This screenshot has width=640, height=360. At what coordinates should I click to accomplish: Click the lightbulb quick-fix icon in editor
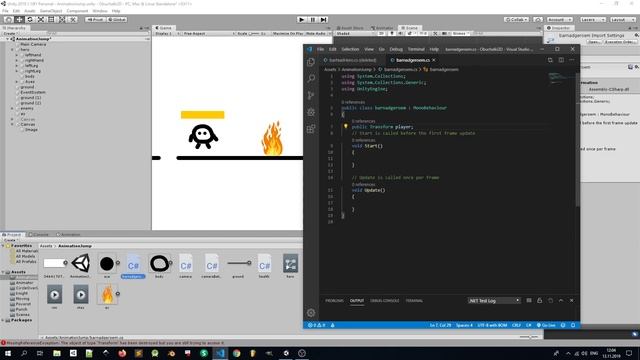point(345,127)
